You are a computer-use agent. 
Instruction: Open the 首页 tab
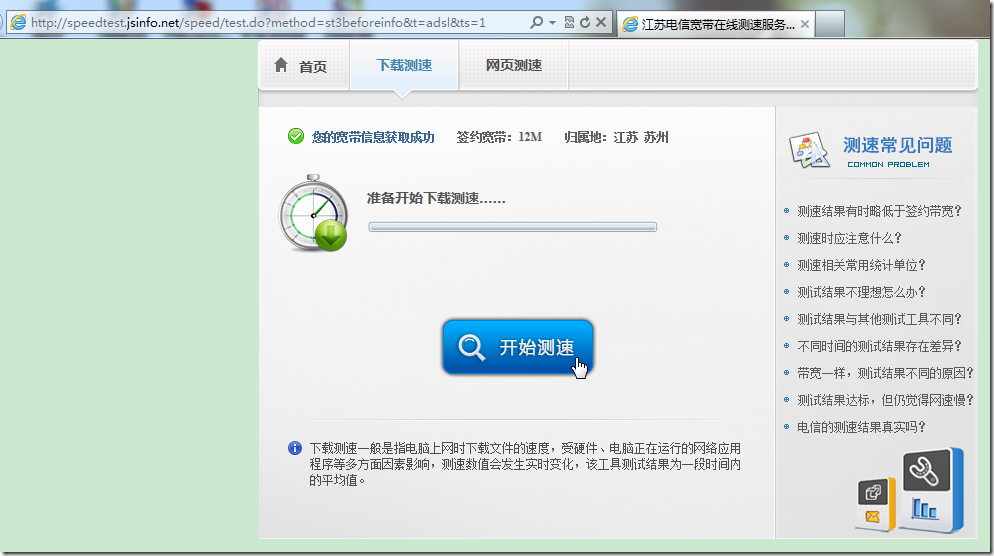pyautogui.click(x=304, y=65)
